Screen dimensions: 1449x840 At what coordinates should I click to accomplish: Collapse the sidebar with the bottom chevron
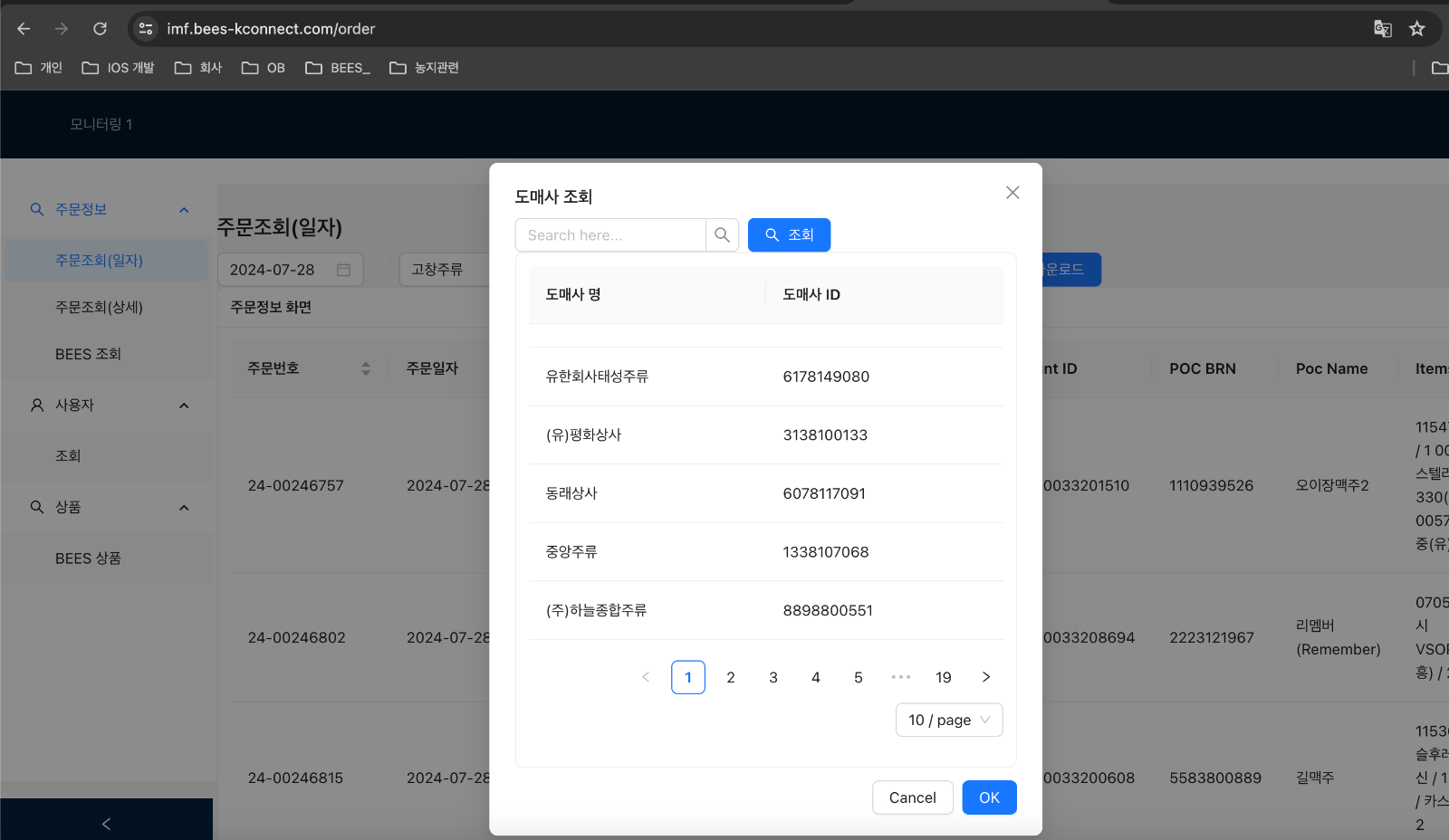click(106, 823)
